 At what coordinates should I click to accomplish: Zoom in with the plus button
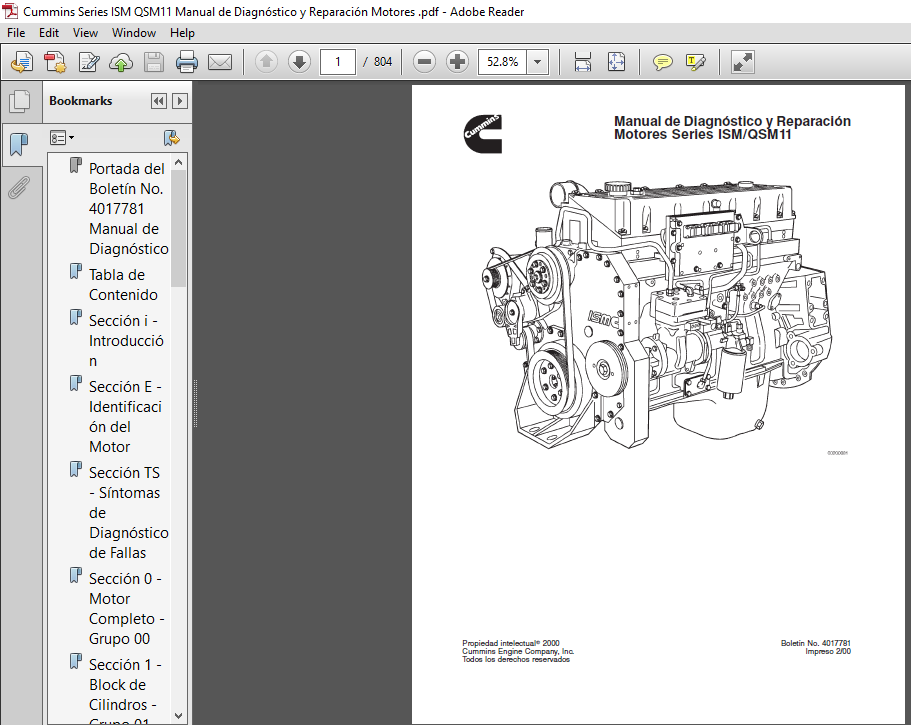click(x=457, y=62)
